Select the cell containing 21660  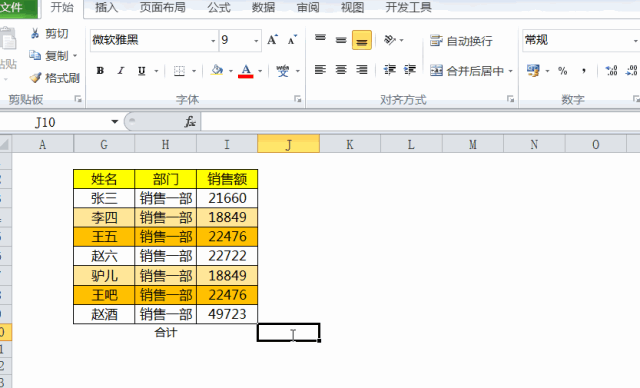click(227, 198)
